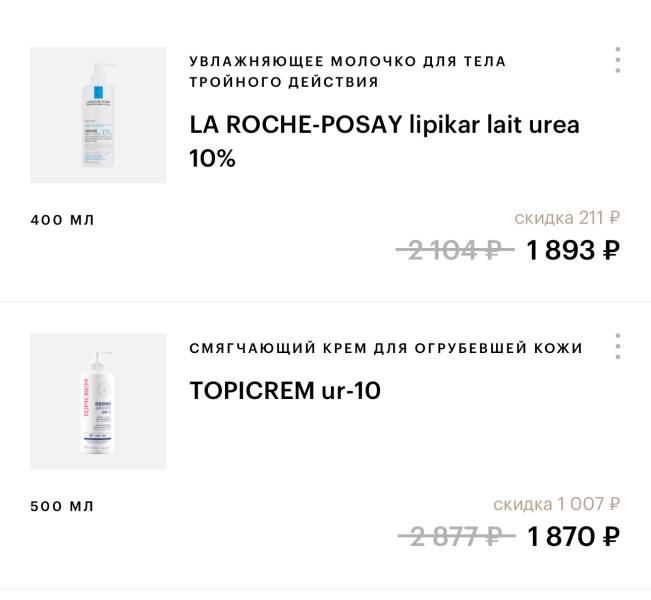Click the ruble sign after 1 893
Viewport: 651px width, 600px height.
(611, 250)
